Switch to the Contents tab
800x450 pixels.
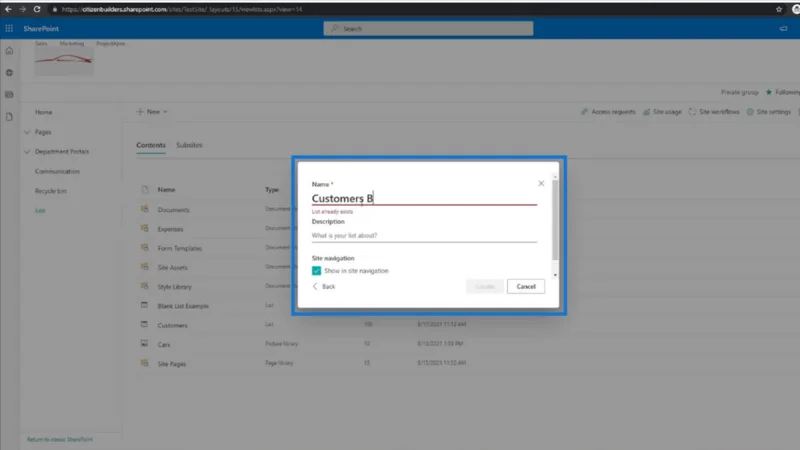(151, 145)
